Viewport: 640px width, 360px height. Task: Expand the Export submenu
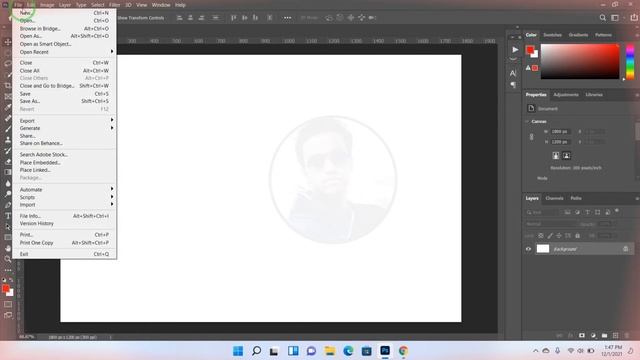click(x=64, y=120)
